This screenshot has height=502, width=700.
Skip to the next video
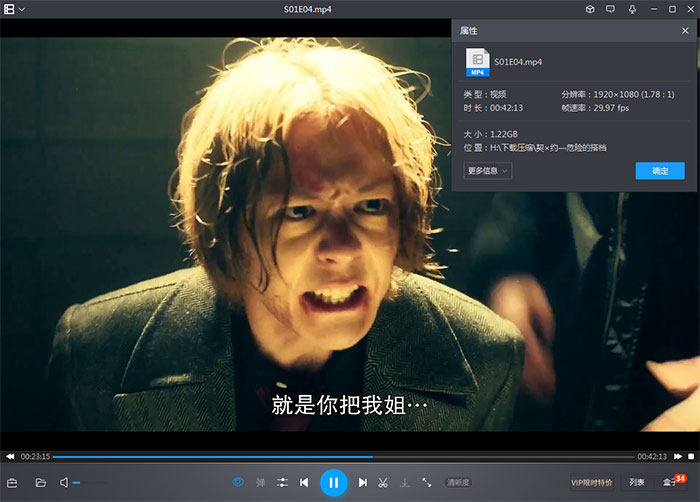pos(363,483)
